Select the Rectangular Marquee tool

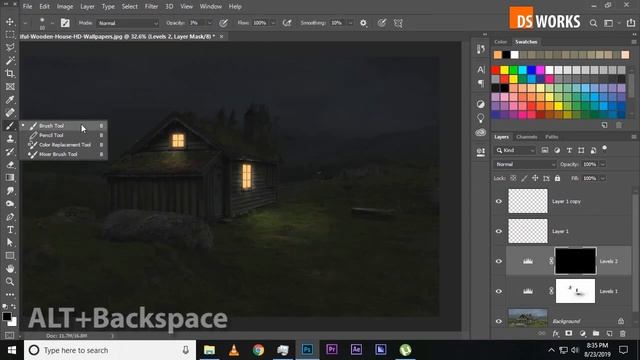10,35
